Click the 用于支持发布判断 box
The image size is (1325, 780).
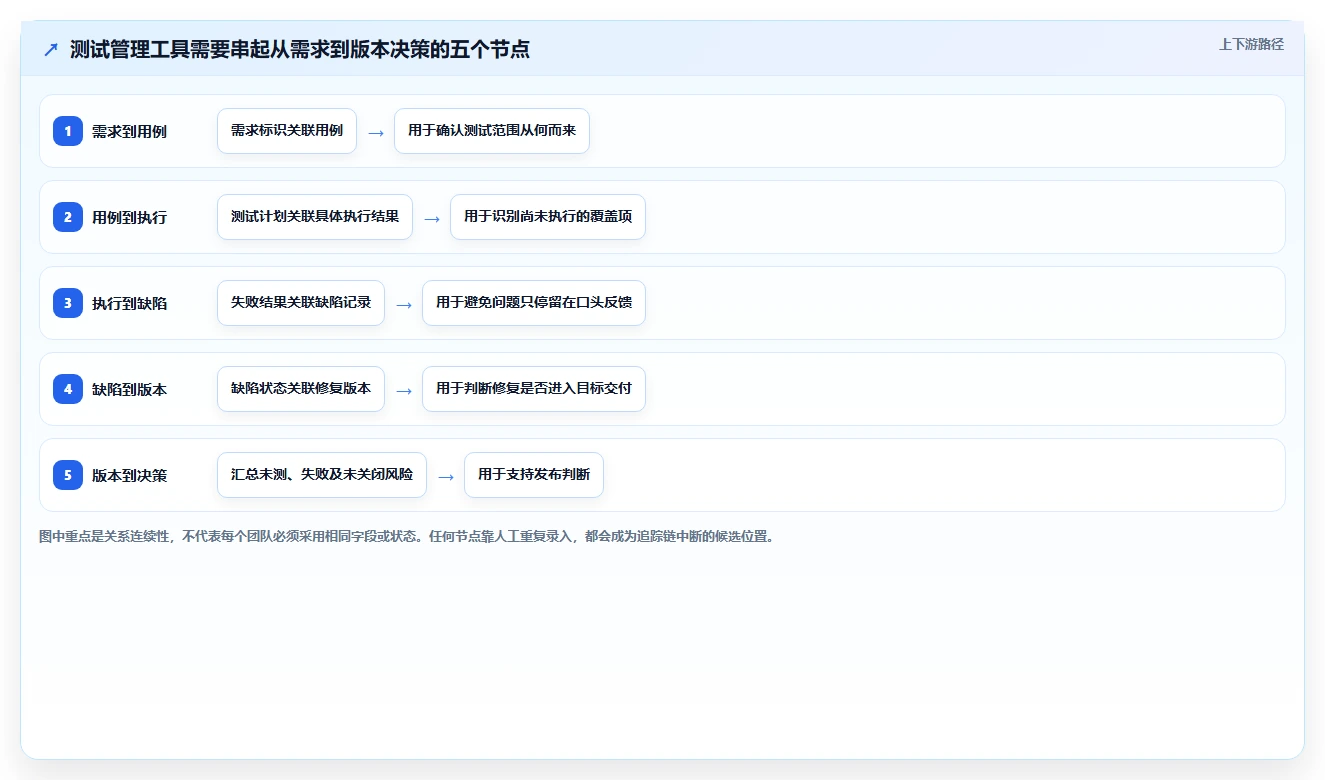pyautogui.click(x=534, y=475)
